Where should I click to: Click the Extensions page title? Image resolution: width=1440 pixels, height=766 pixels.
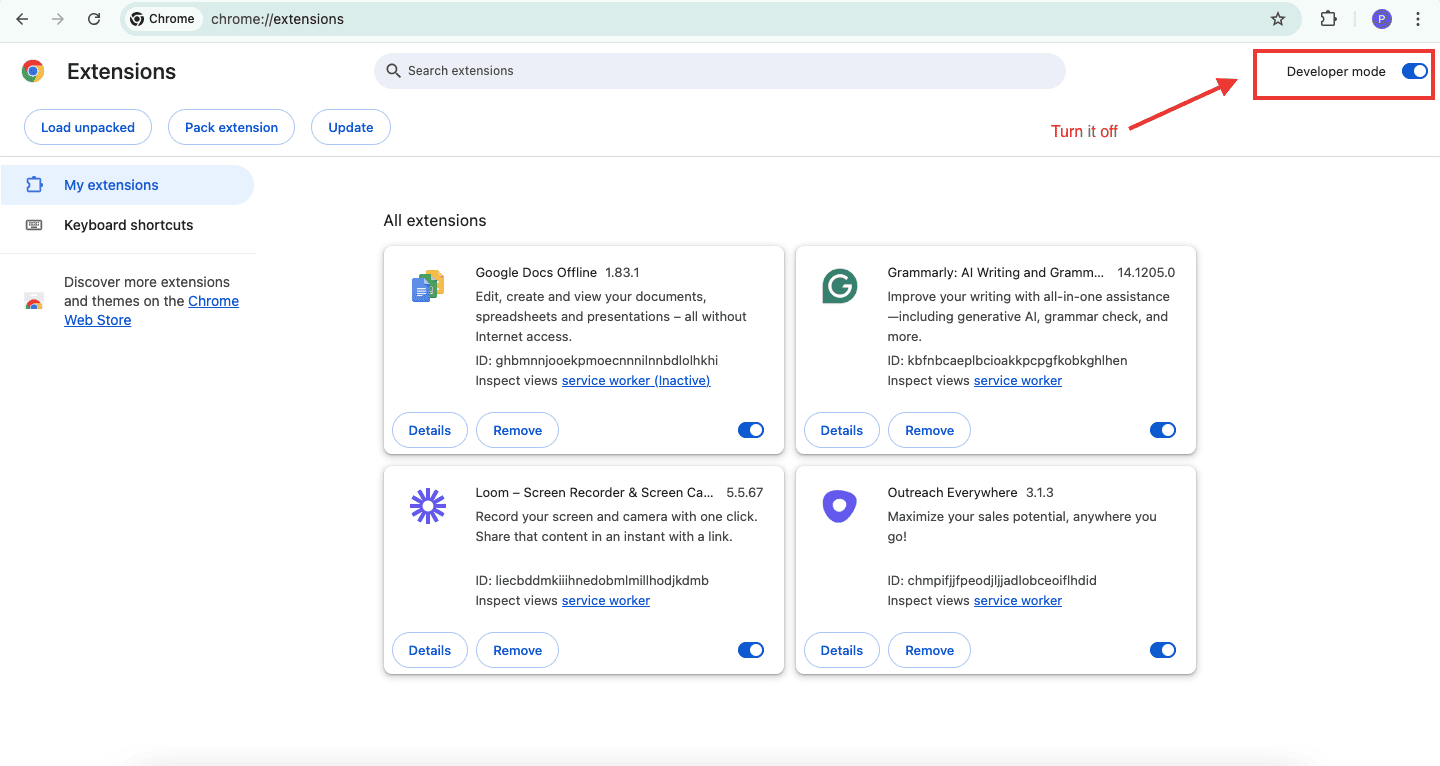coord(121,72)
